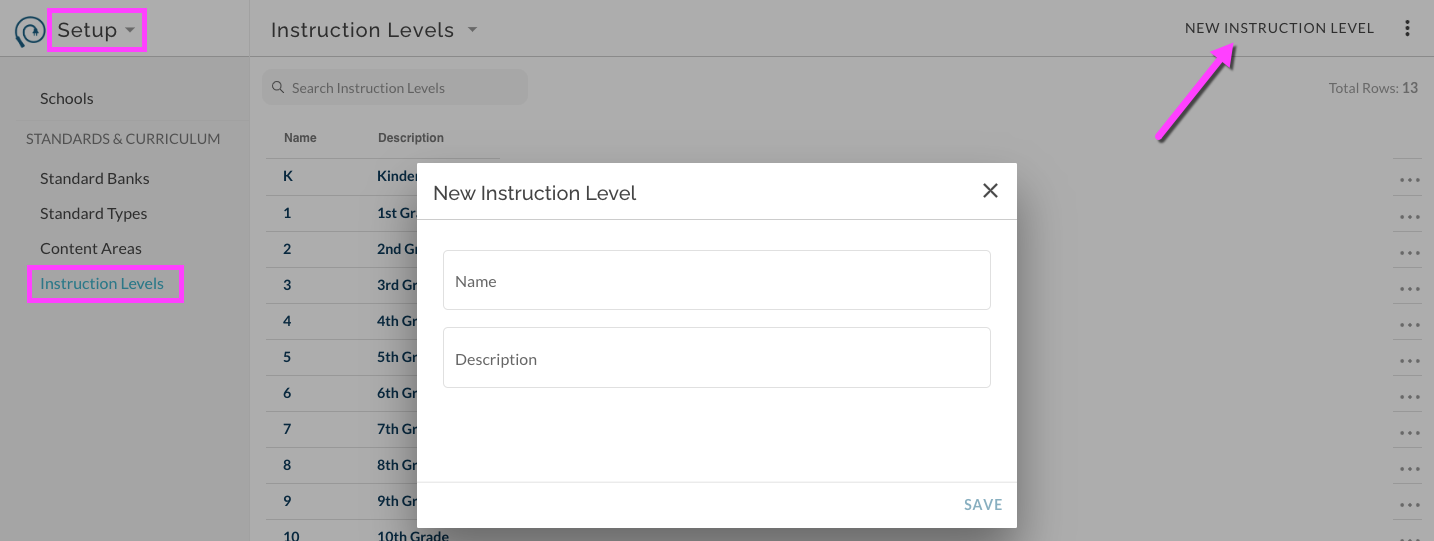Click the name cell 2
The width and height of the screenshot is (1434, 541).
coord(287,249)
